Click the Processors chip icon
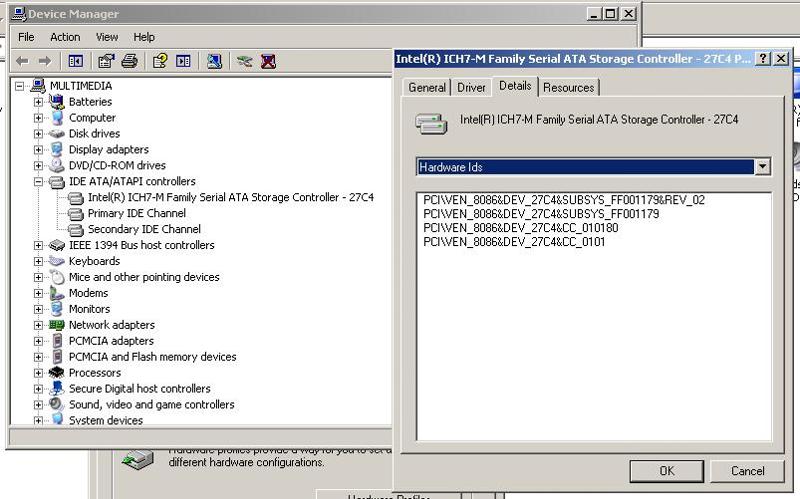The height and width of the screenshot is (499, 800). click(x=57, y=372)
